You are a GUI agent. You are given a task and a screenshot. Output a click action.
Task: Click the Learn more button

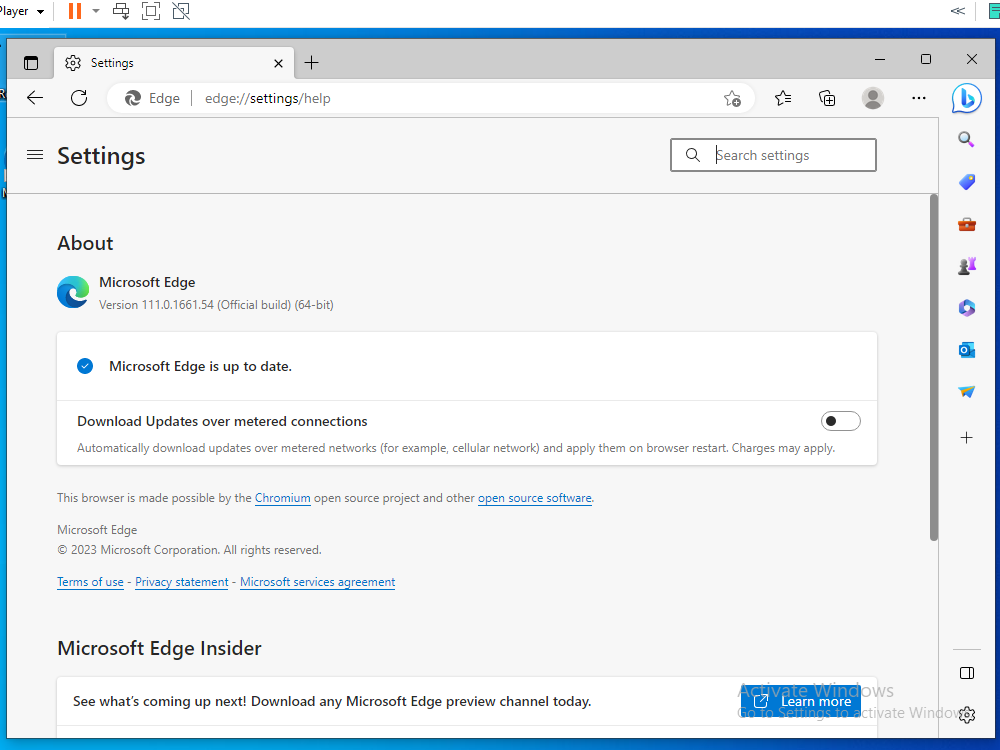(800, 702)
